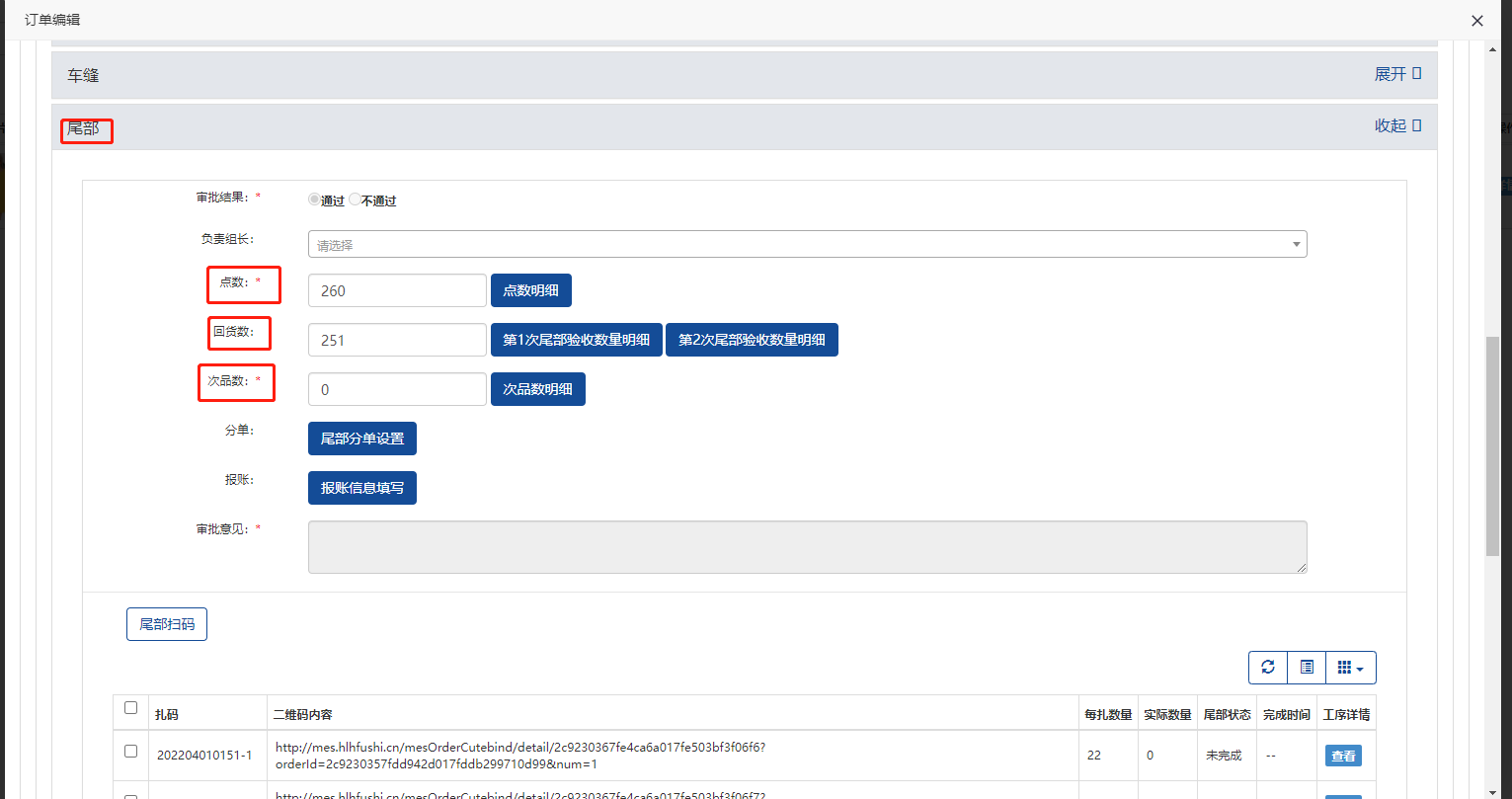Open 第2次尾部验收数量明细
Image resolution: width=1512 pixels, height=799 pixels.
(x=751, y=340)
